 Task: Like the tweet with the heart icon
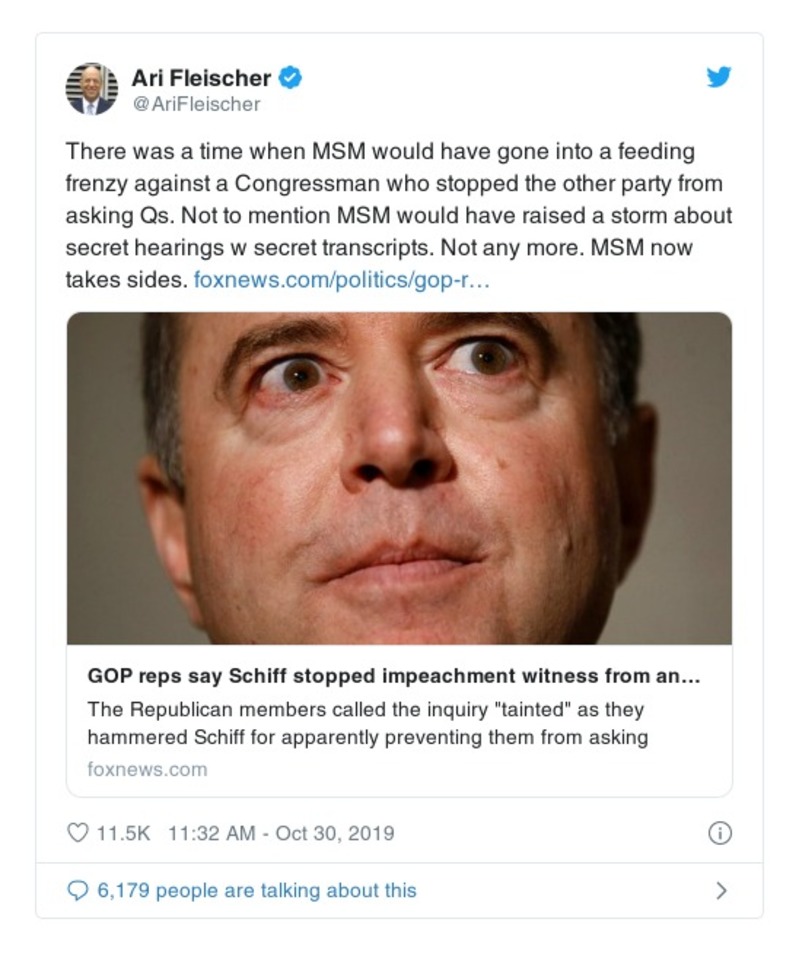[x=77, y=833]
